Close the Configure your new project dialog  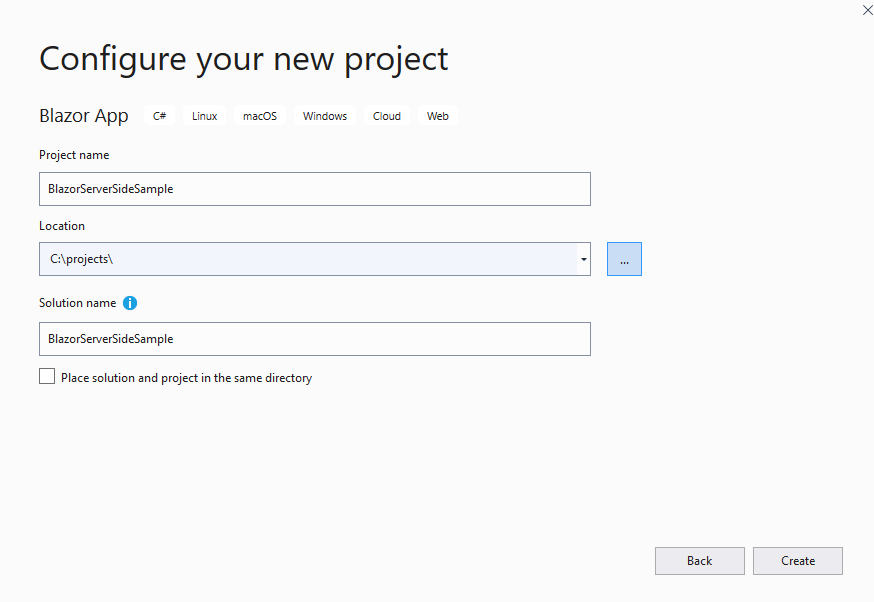[867, 10]
